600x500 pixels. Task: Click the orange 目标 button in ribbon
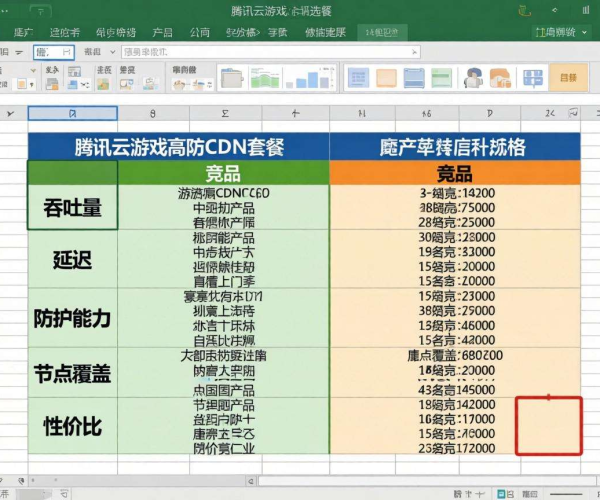pos(568,78)
